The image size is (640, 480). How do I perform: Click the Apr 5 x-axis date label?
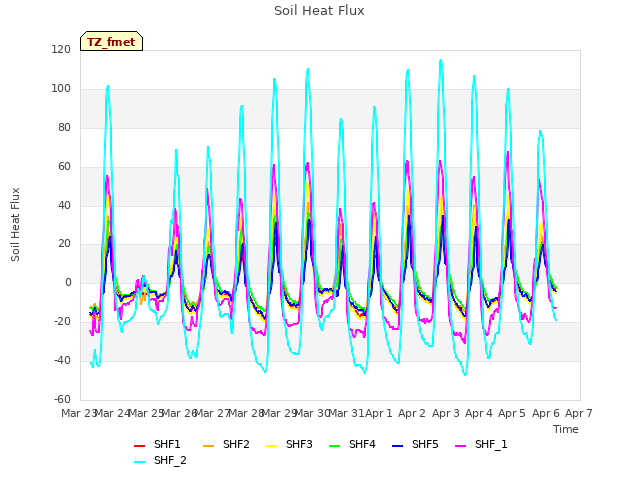512,413
